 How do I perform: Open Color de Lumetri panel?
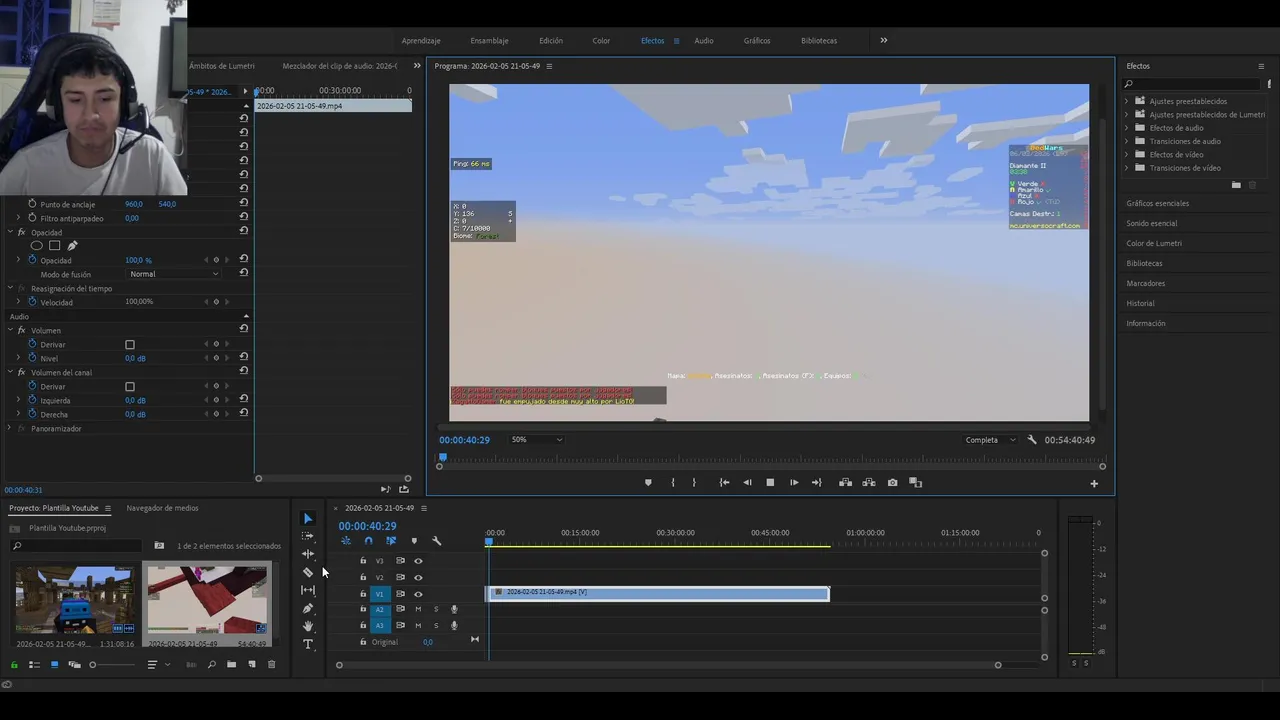pos(1154,243)
